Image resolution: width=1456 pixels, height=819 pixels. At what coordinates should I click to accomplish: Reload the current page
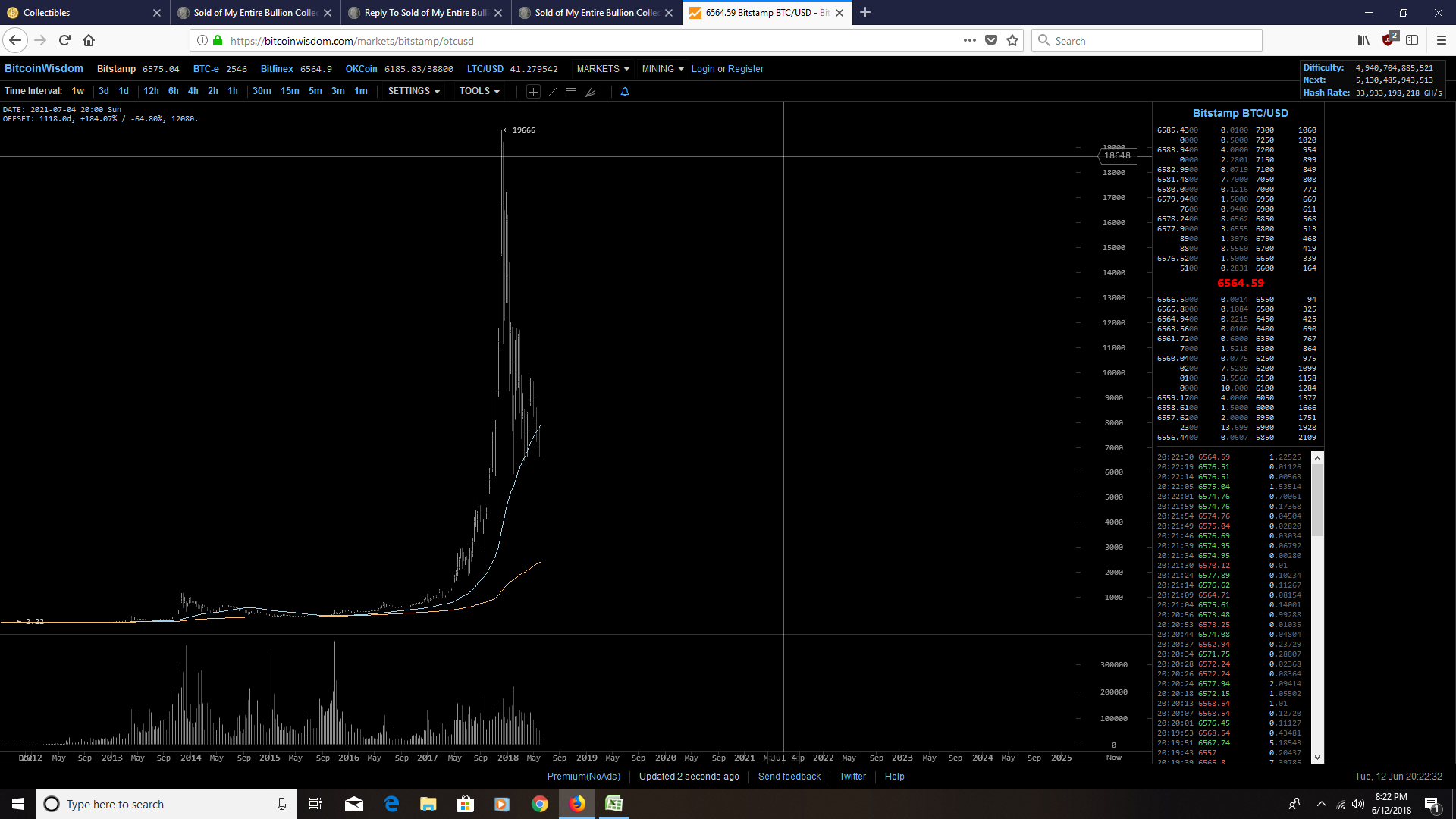point(64,40)
